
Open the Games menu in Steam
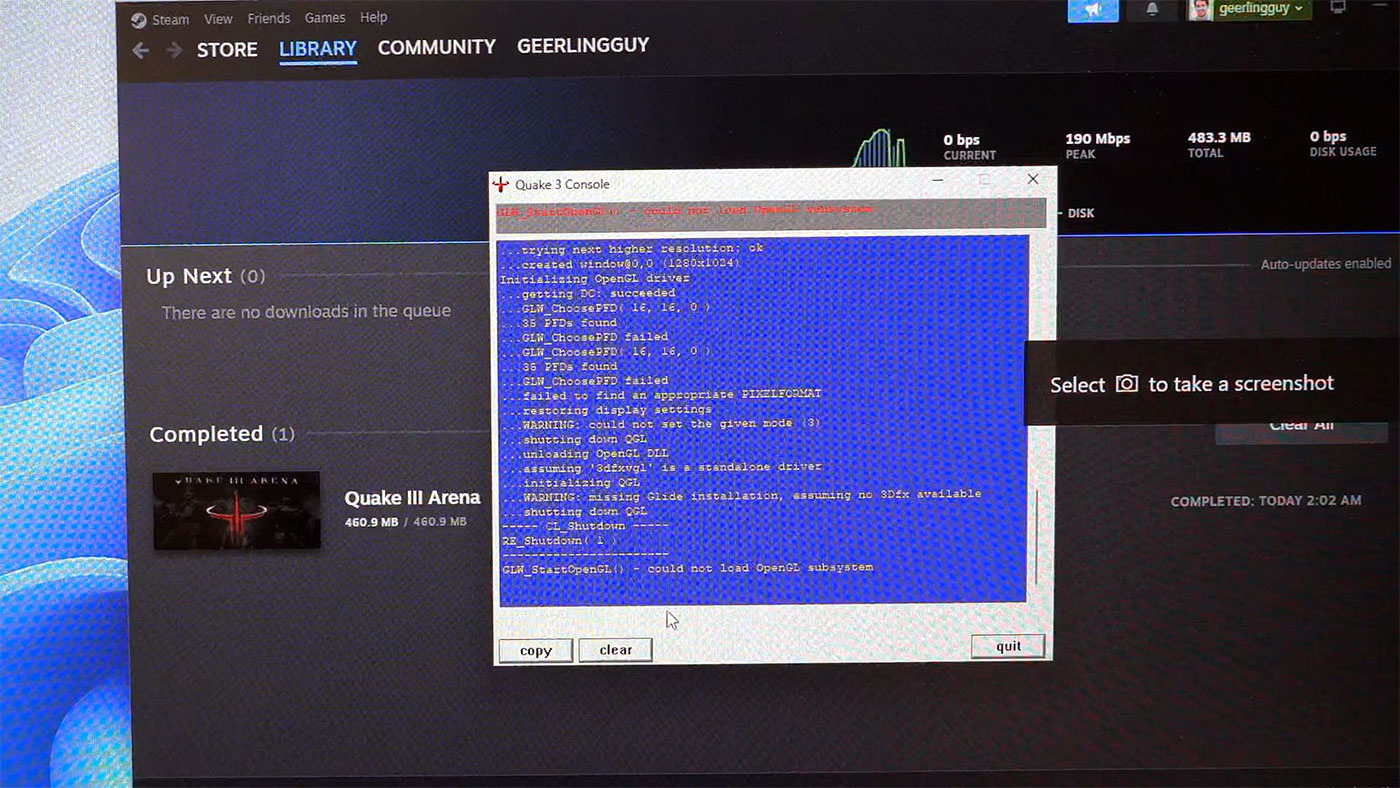(325, 18)
